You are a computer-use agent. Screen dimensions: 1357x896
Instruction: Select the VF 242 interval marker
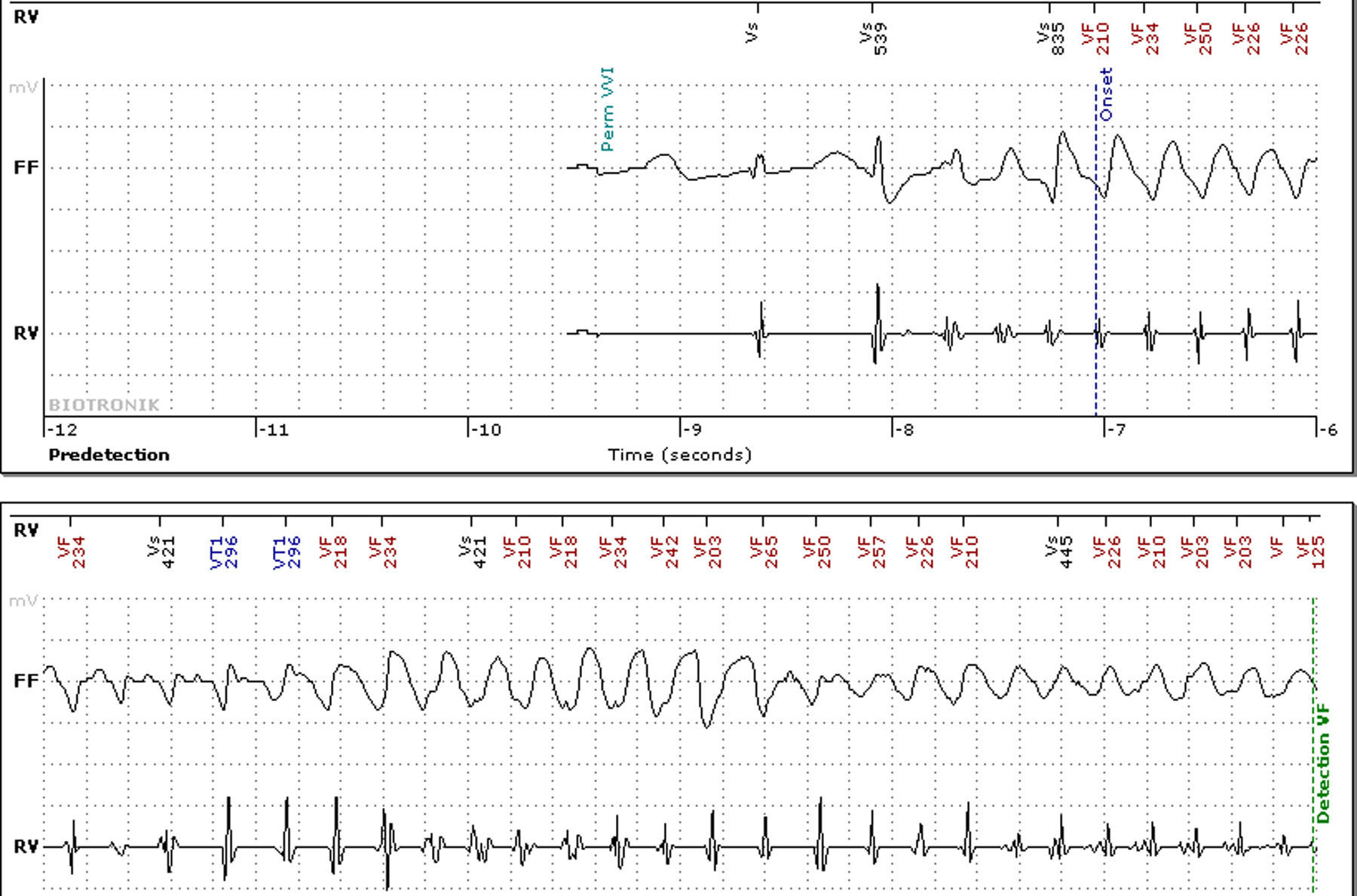point(665,551)
